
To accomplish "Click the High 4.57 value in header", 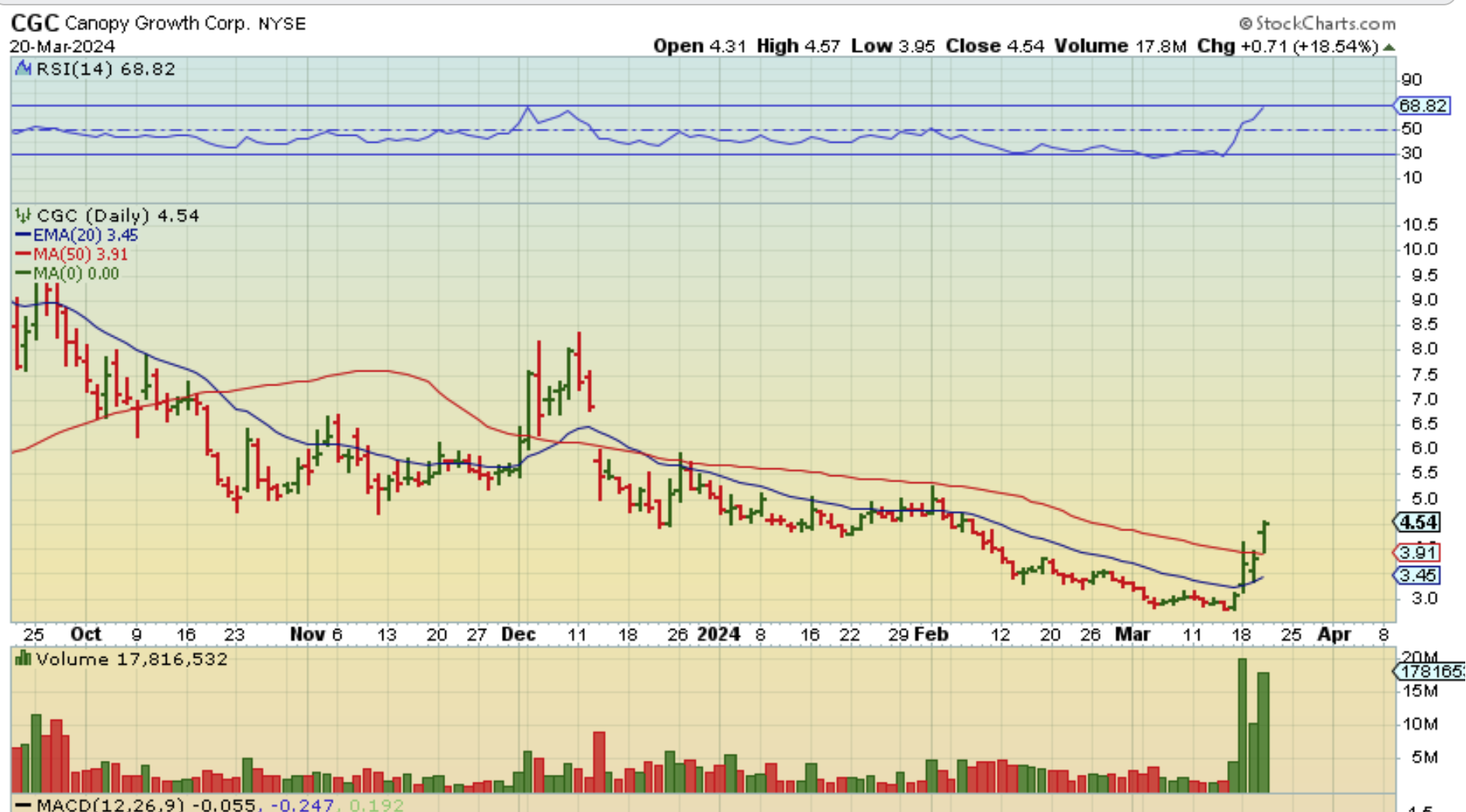I will 798,47.
